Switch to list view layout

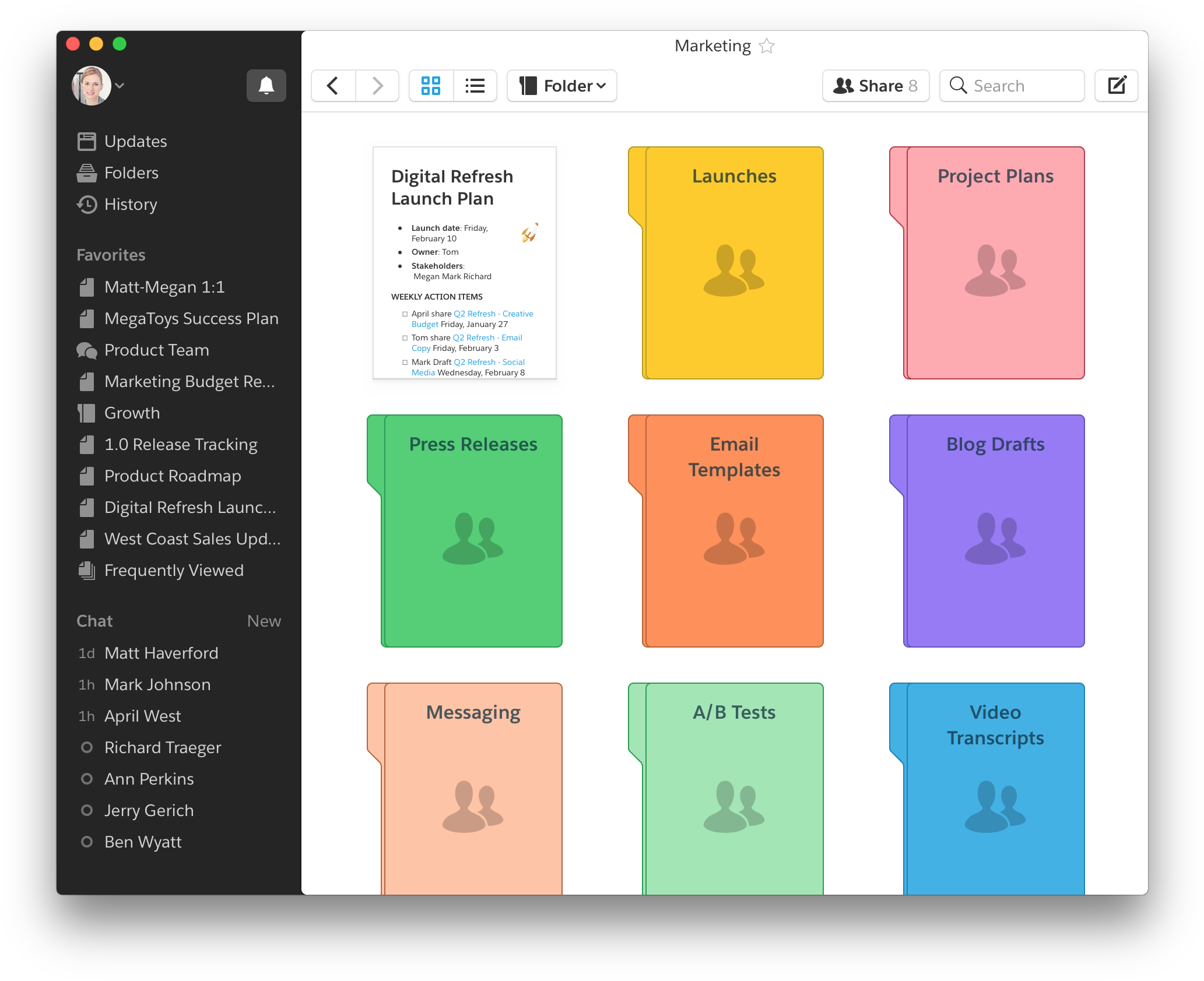475,86
